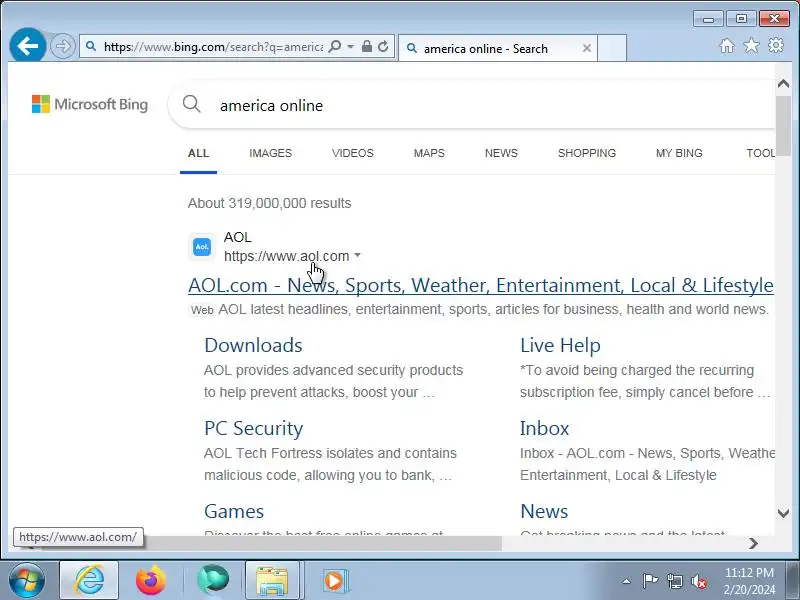Screen dimensions: 800x600
Task: Open the address bar dropdown arrow
Action: coord(351,46)
